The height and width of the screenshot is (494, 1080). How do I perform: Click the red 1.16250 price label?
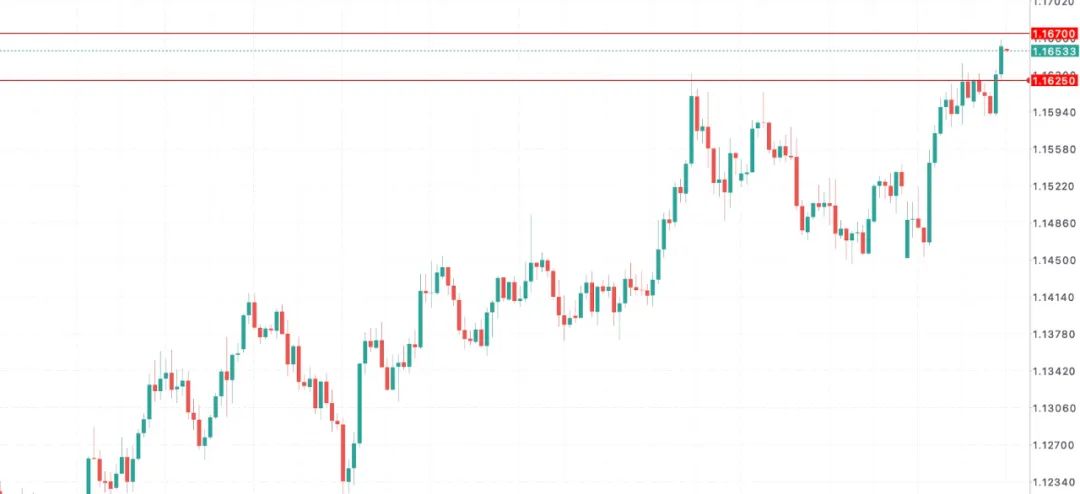[1054, 80]
